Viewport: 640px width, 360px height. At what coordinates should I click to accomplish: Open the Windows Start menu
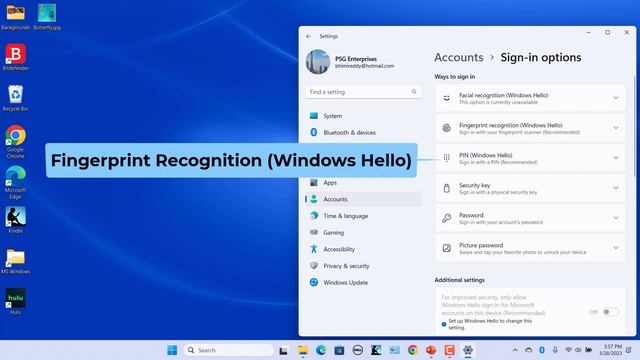[x=172, y=350]
